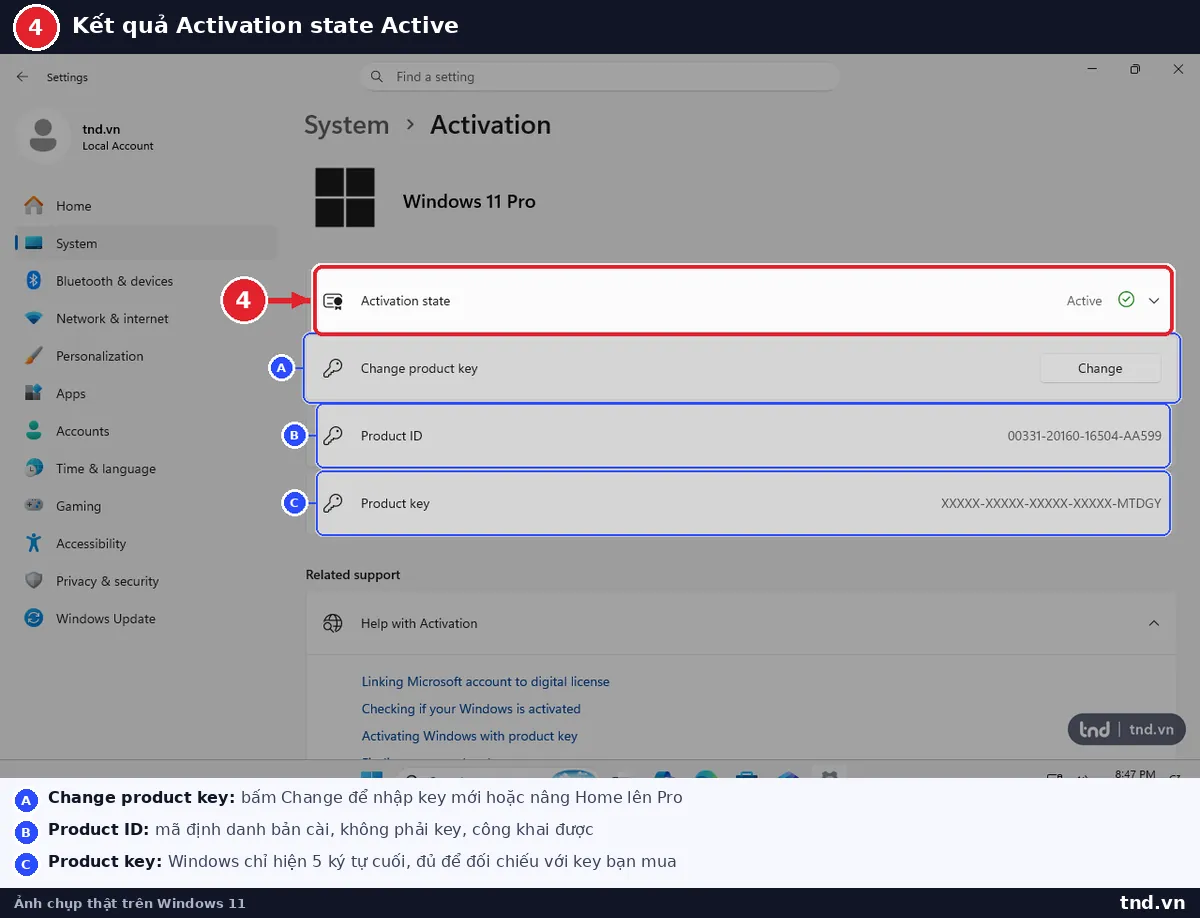
Task: Go to System in the breadcrumb
Action: click(346, 125)
